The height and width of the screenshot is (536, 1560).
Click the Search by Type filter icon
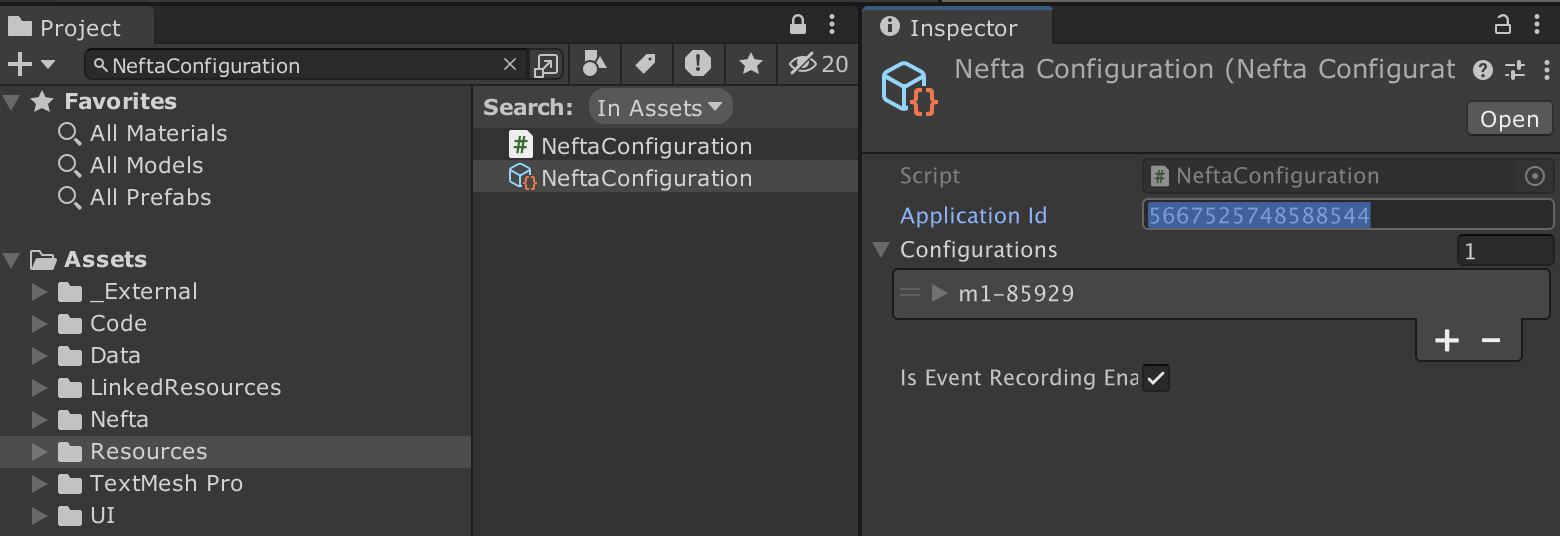tap(594, 65)
